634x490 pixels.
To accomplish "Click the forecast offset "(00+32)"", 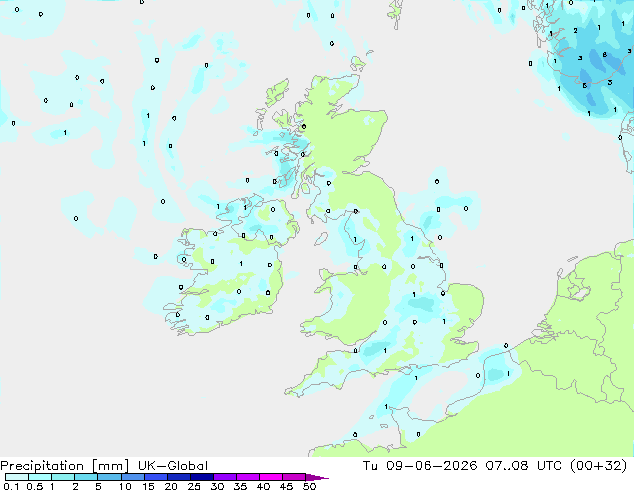I will pyautogui.click(x=598, y=466).
